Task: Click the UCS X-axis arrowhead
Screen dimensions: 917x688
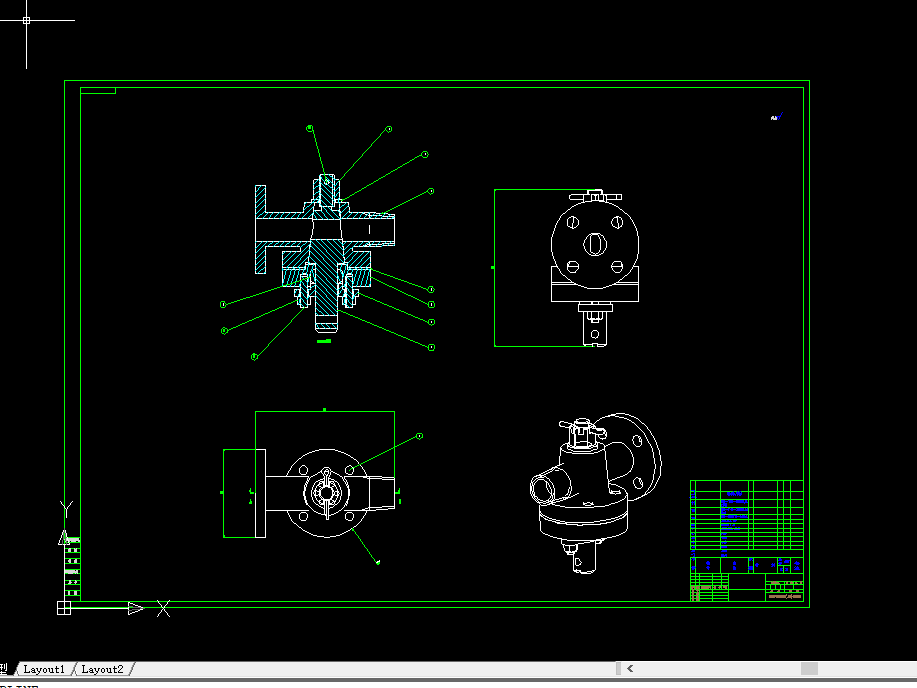Action: click(136, 608)
